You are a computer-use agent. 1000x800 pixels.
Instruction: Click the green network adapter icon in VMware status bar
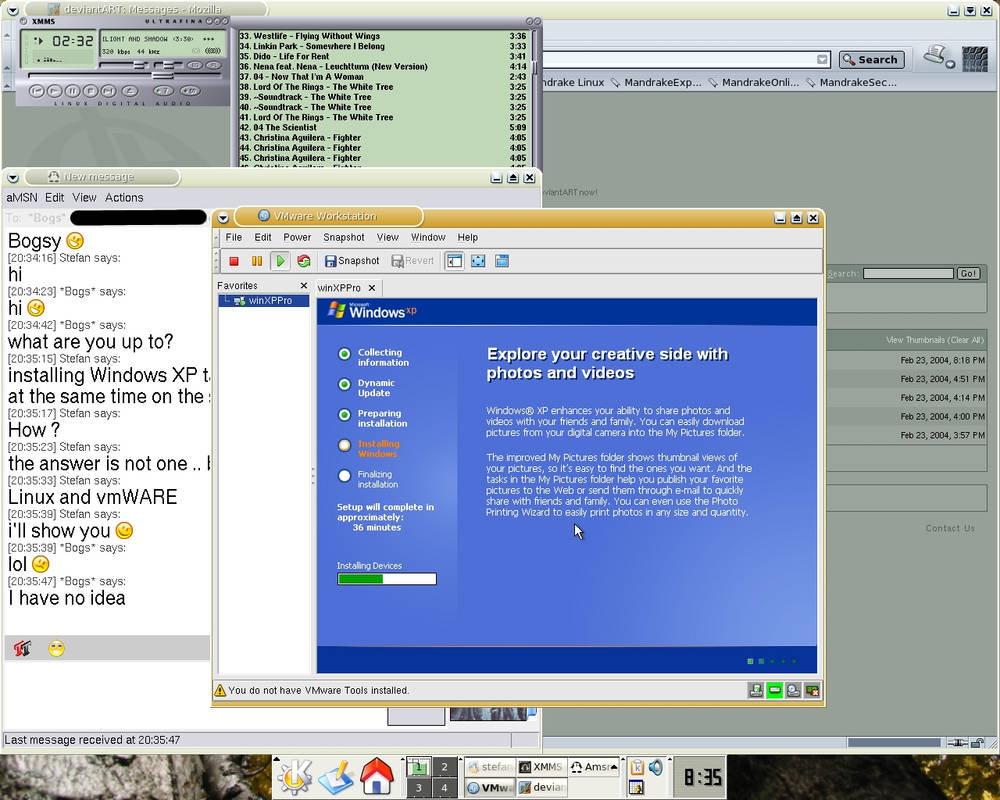(x=774, y=690)
